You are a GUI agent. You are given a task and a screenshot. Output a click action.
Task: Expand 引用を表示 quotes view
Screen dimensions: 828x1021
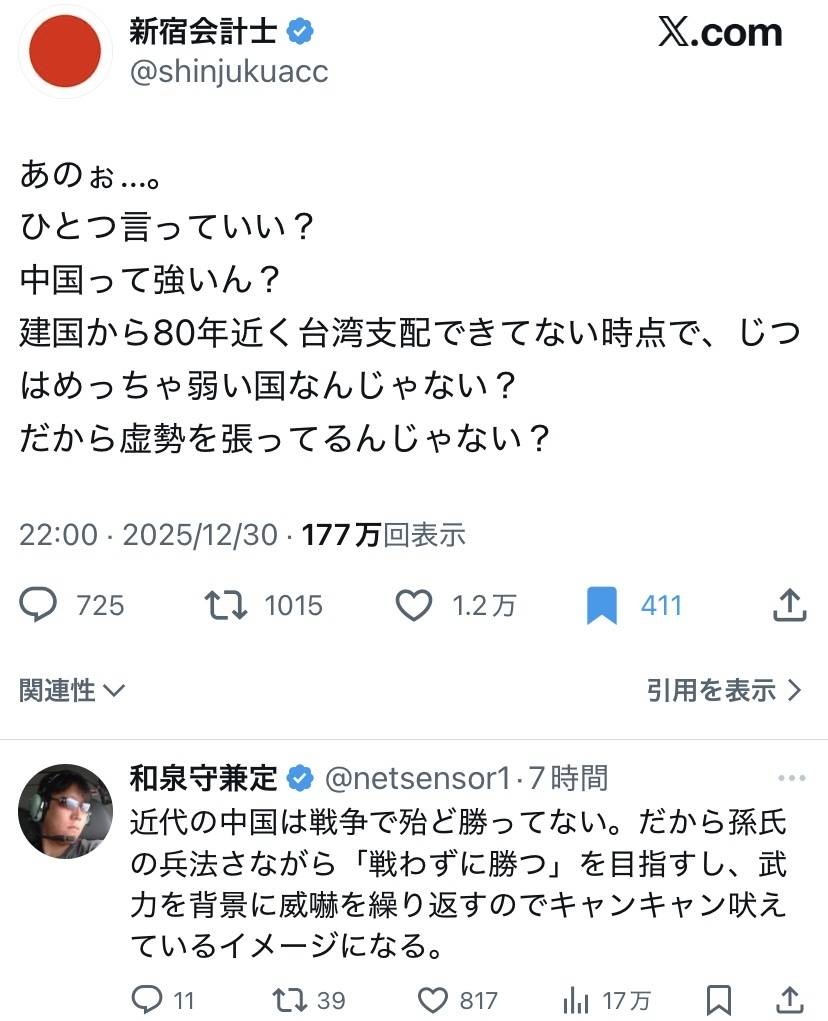coord(724,689)
